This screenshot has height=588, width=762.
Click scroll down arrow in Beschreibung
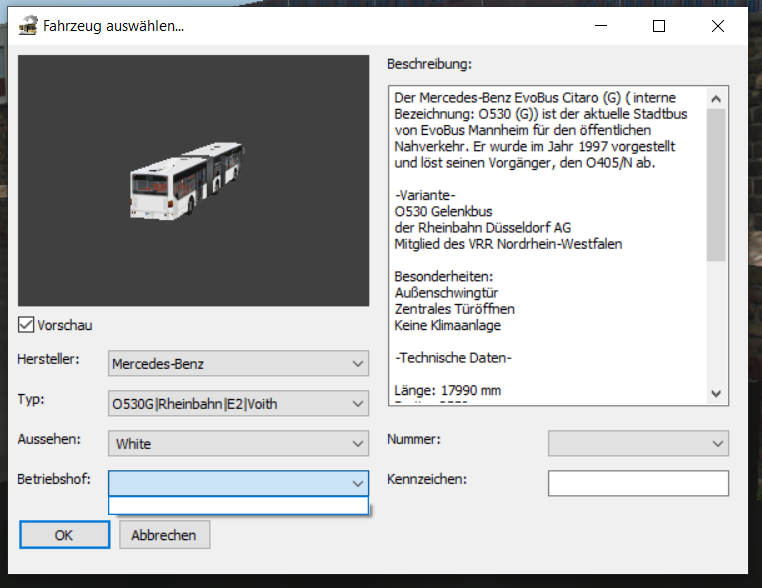tap(716, 394)
